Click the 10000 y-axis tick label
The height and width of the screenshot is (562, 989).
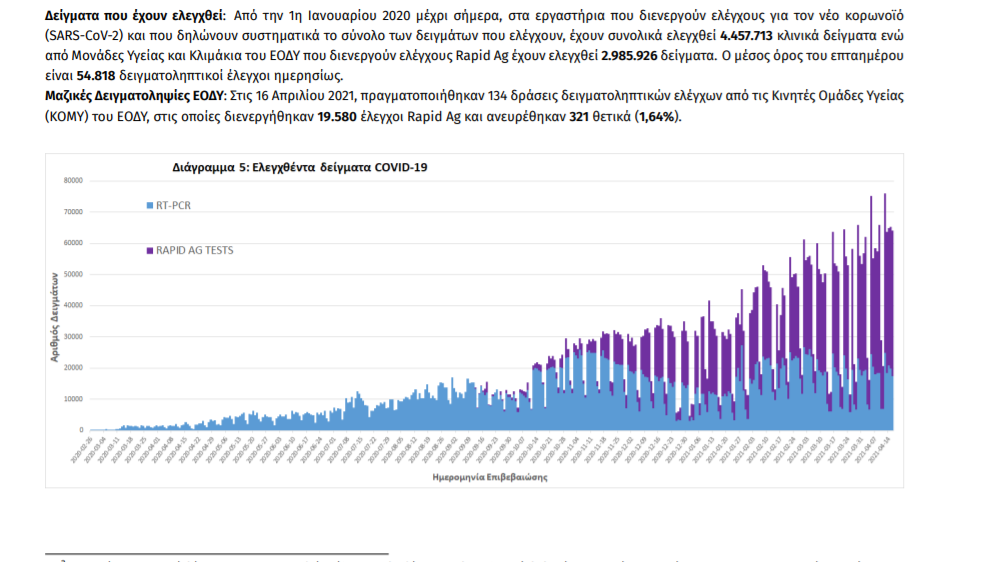(x=73, y=399)
